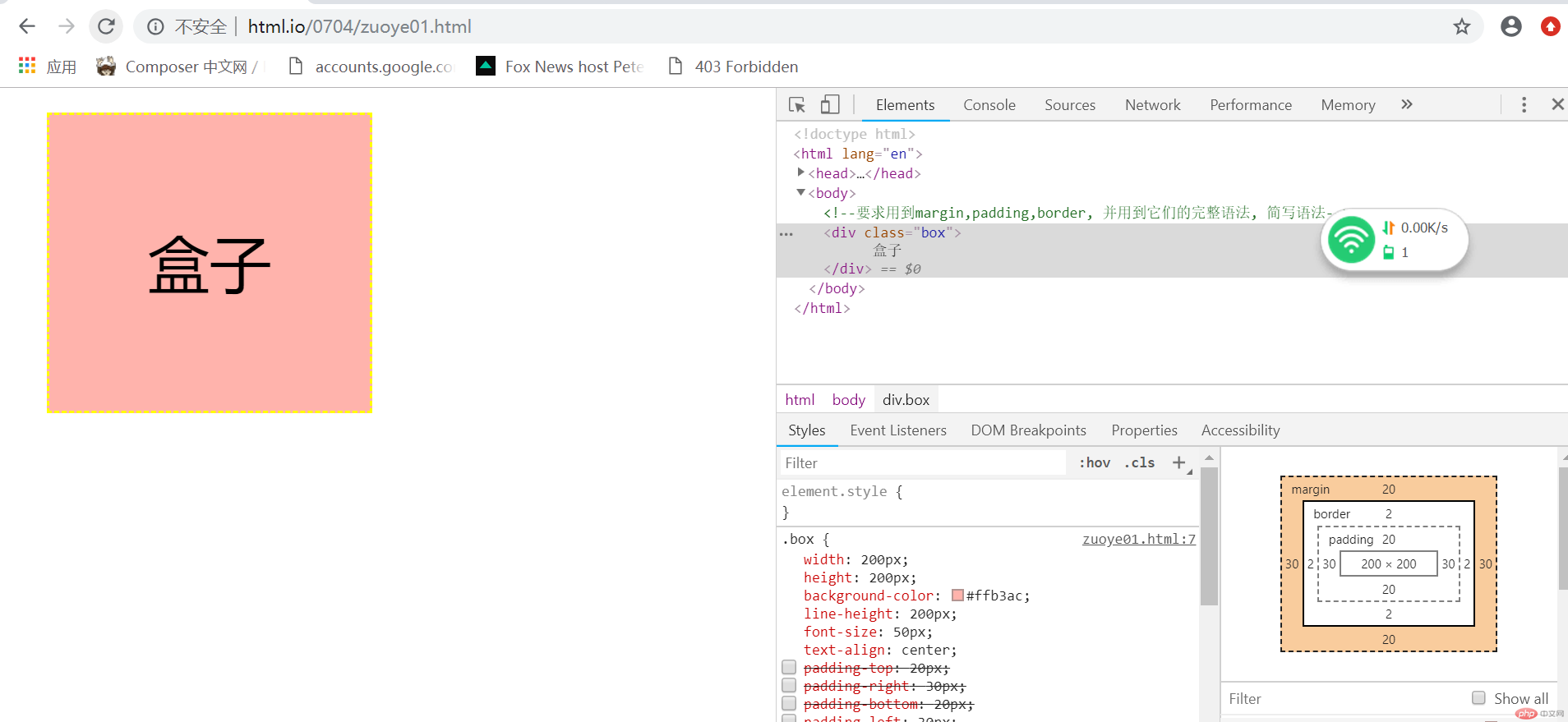Reload the page with refresh icon
1568x722 pixels.
[x=106, y=26]
